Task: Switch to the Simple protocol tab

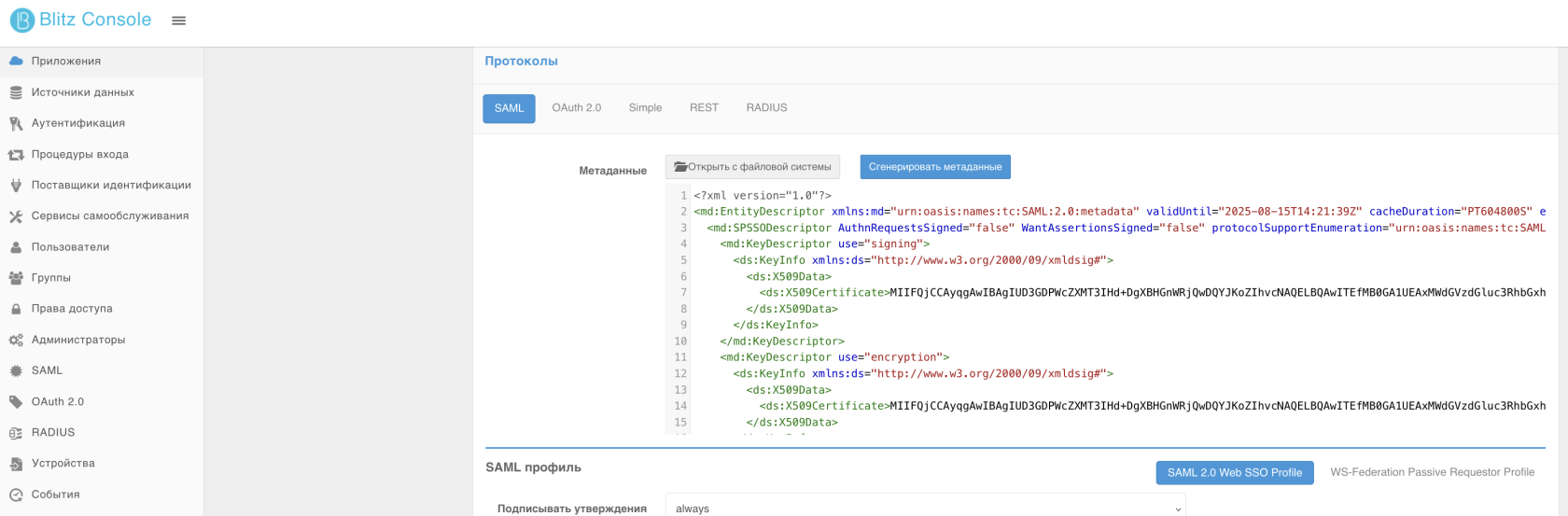Action: (x=645, y=108)
